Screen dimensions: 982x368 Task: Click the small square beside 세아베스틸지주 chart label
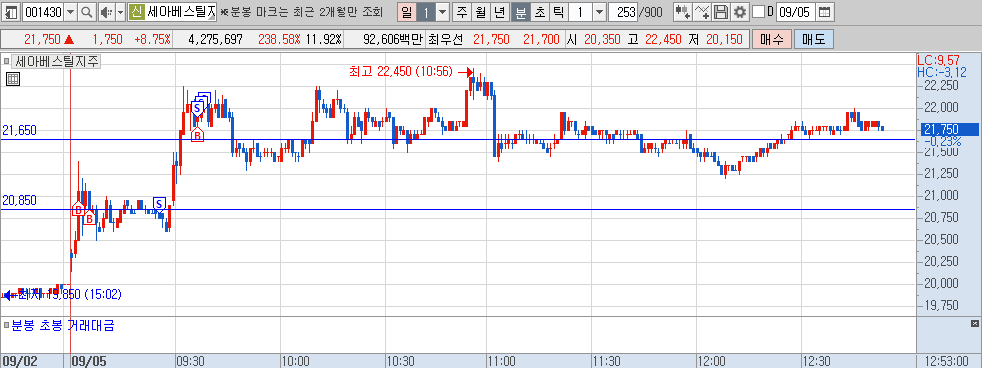pyautogui.click(x=6, y=61)
